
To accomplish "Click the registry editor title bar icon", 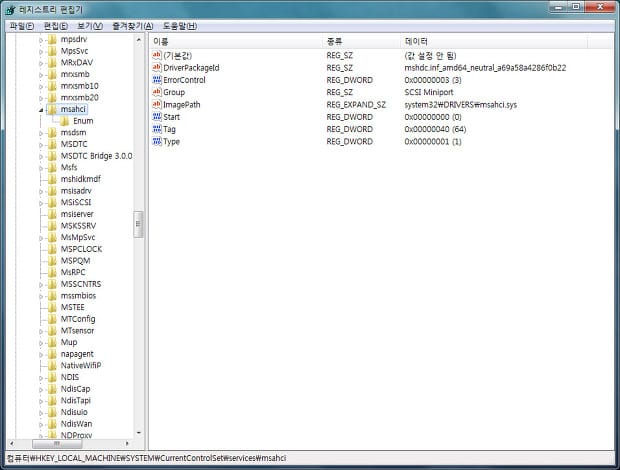I will [9, 9].
